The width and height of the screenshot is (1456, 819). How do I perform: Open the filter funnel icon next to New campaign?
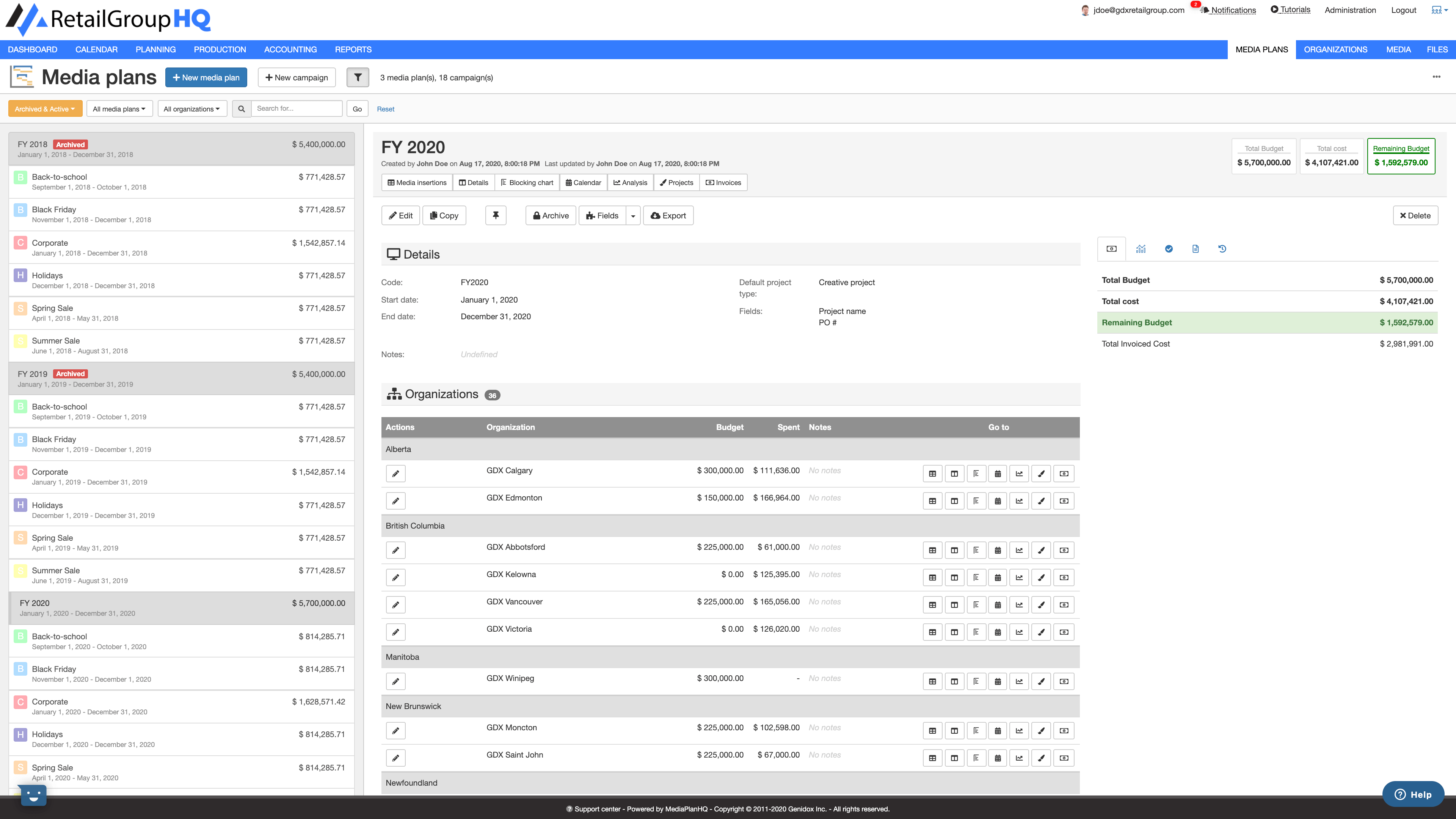click(358, 77)
